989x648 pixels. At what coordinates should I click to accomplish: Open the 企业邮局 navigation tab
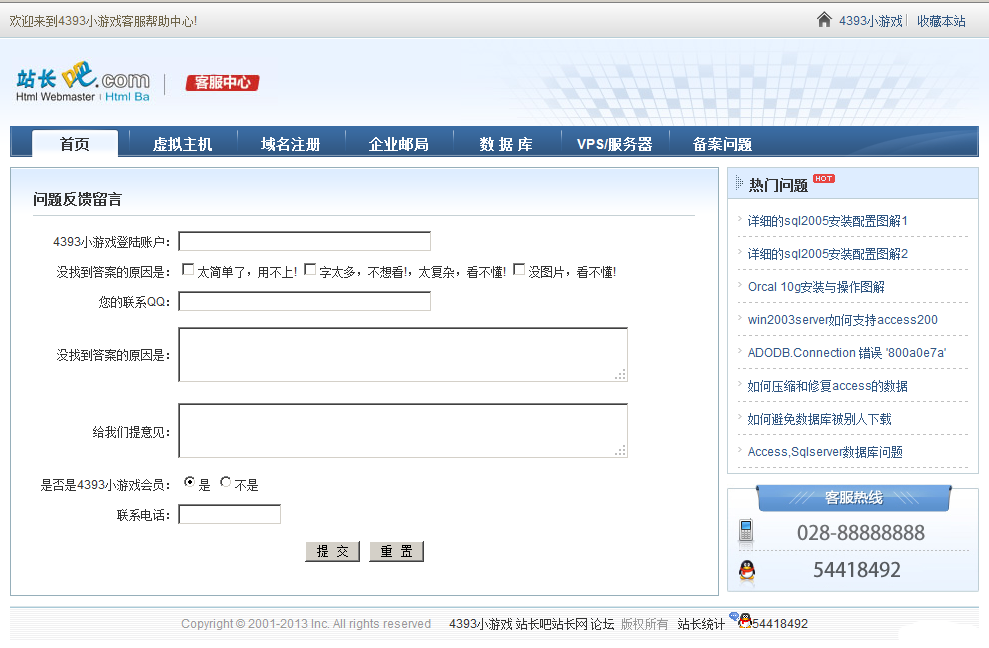point(399,144)
